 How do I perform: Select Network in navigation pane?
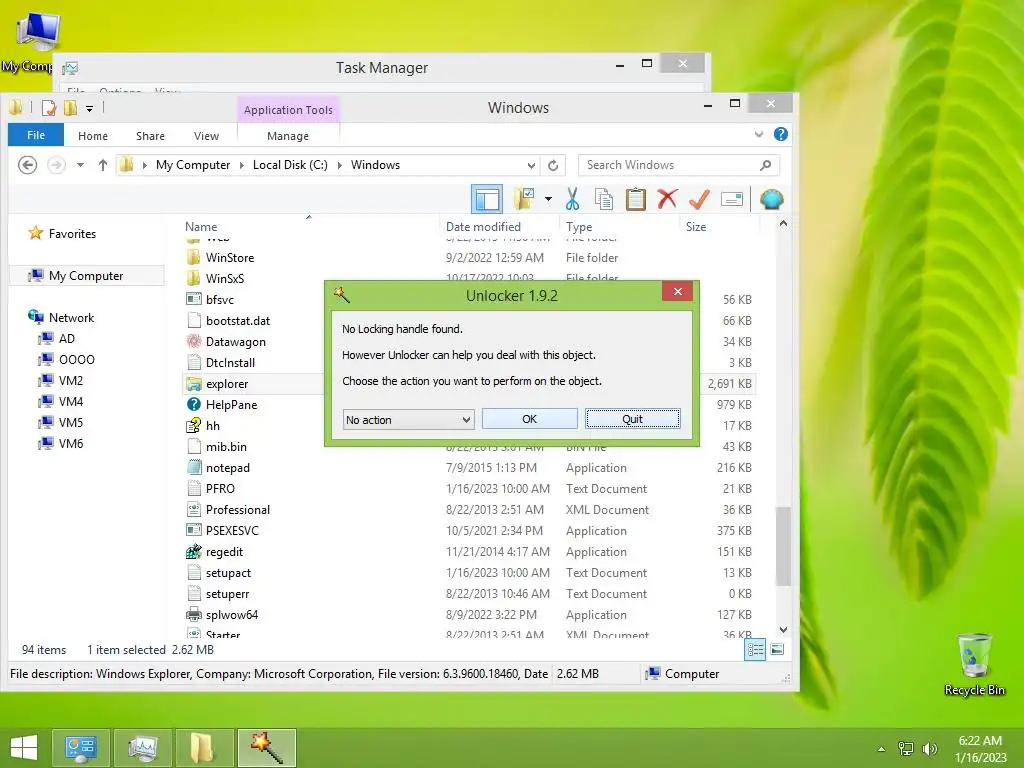[x=71, y=317]
